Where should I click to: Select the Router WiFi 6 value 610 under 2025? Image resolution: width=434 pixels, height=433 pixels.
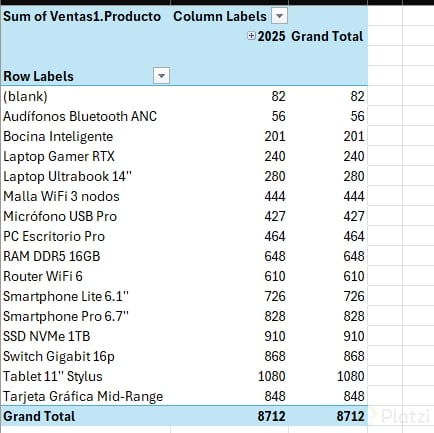275,276
